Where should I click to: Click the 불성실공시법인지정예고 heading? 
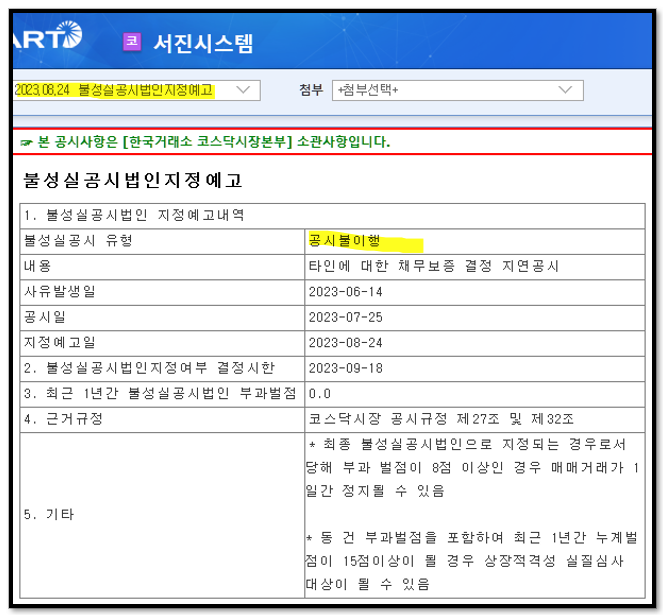(132, 180)
